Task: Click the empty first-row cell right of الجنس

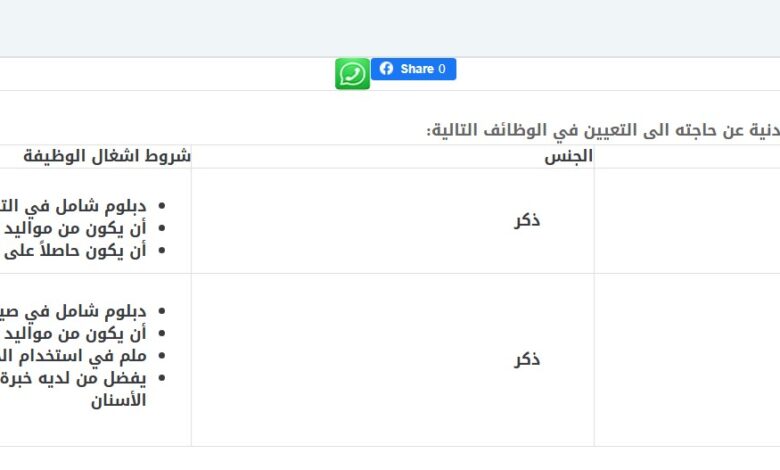Action: click(687, 221)
